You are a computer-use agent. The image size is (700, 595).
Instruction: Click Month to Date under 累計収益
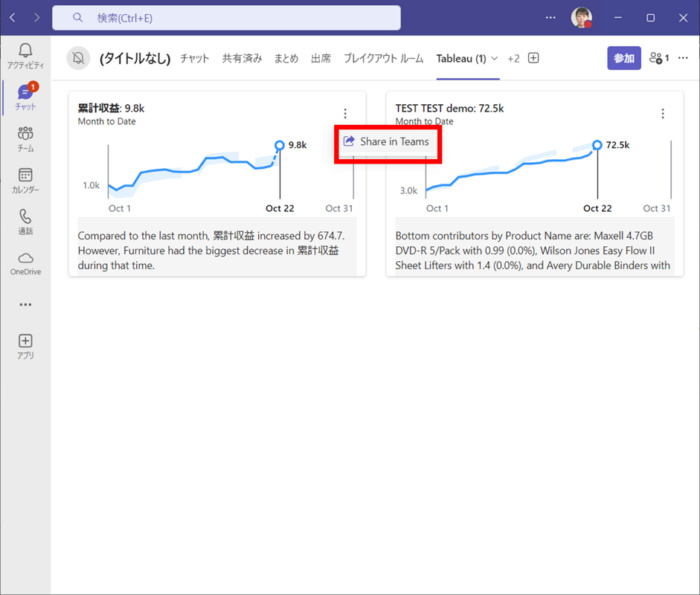107,121
